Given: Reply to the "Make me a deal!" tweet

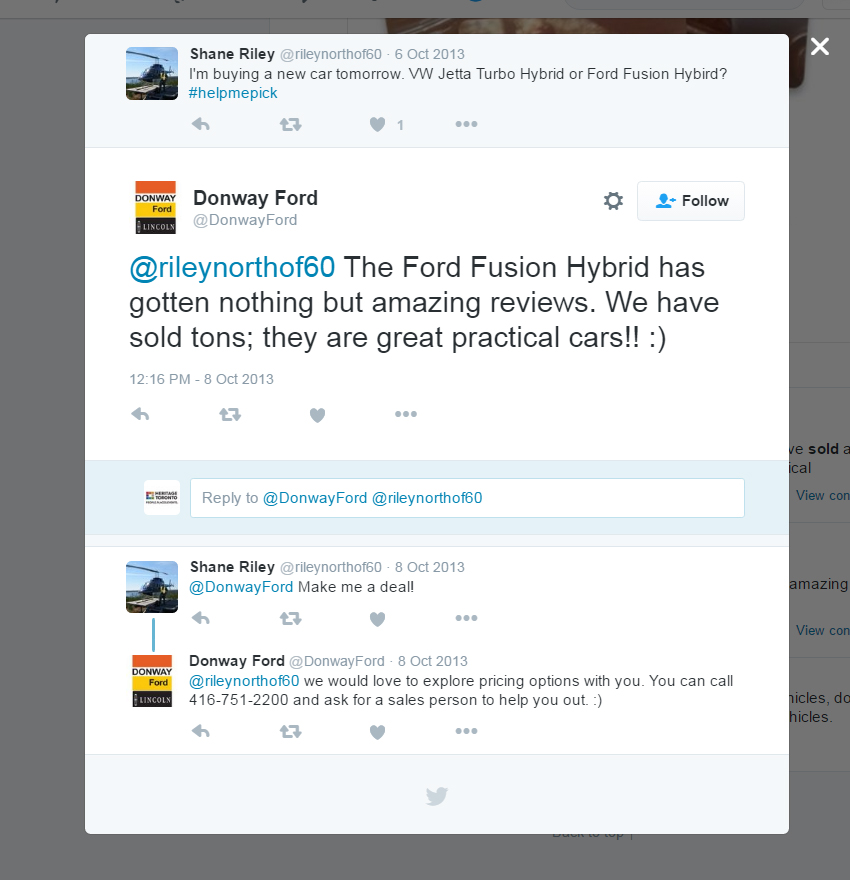Looking at the screenshot, I should pyautogui.click(x=201, y=619).
